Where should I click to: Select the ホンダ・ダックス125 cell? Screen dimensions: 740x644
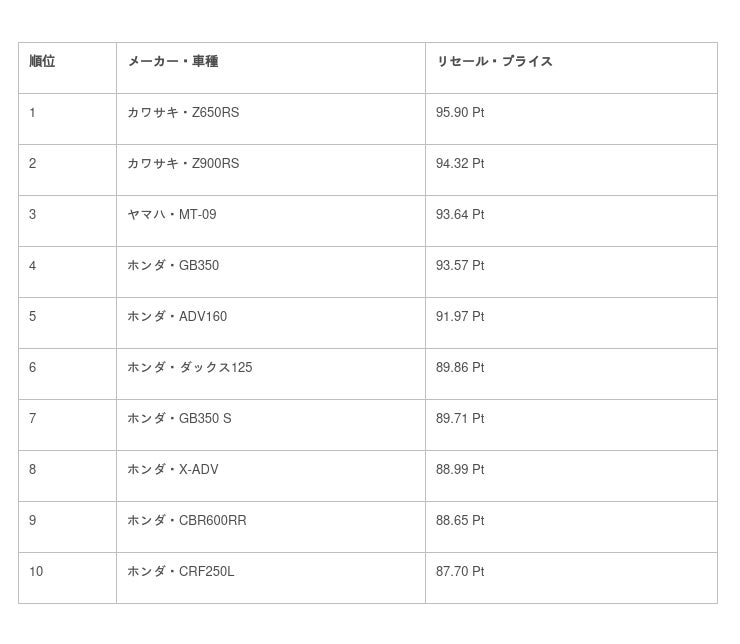(190, 368)
